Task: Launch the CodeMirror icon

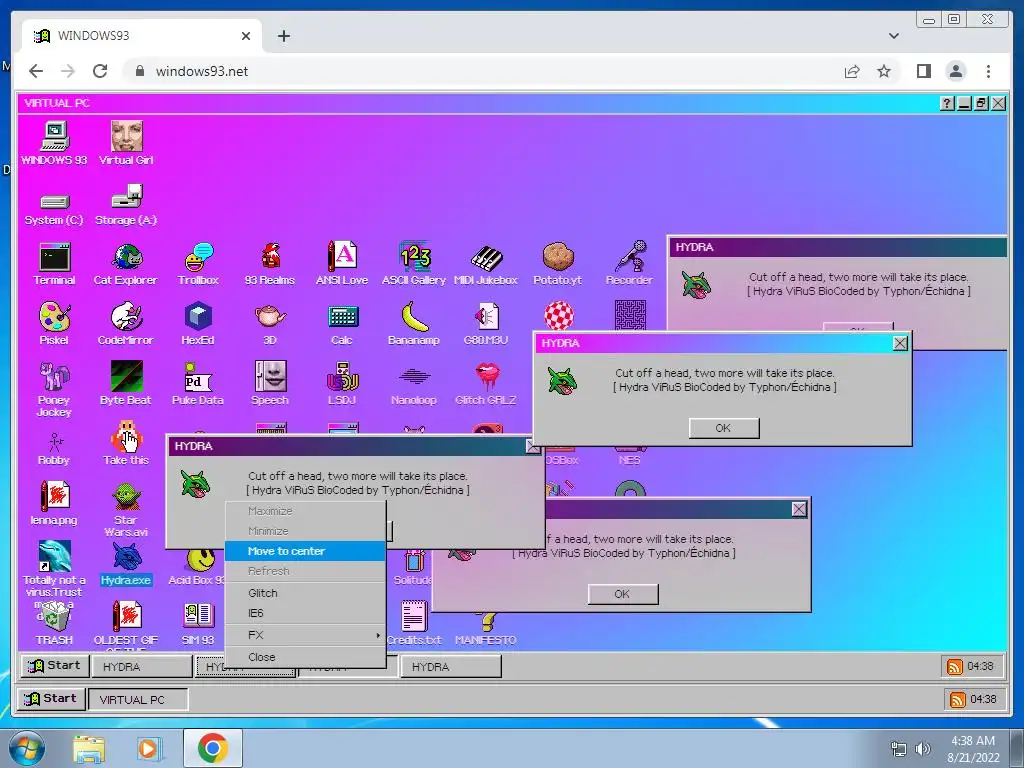Action: [126, 325]
